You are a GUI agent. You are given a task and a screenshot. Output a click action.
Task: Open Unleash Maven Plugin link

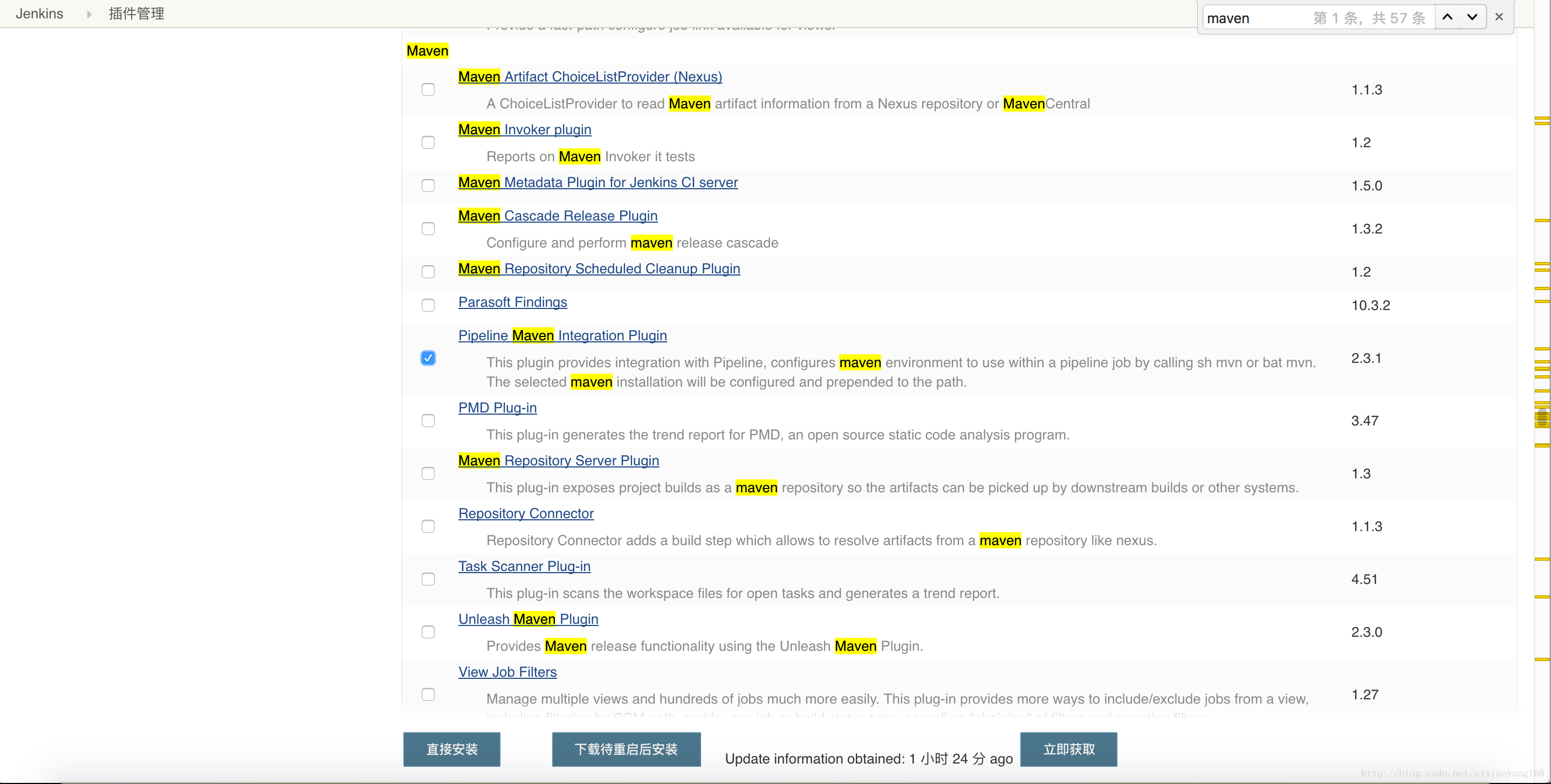coord(528,619)
